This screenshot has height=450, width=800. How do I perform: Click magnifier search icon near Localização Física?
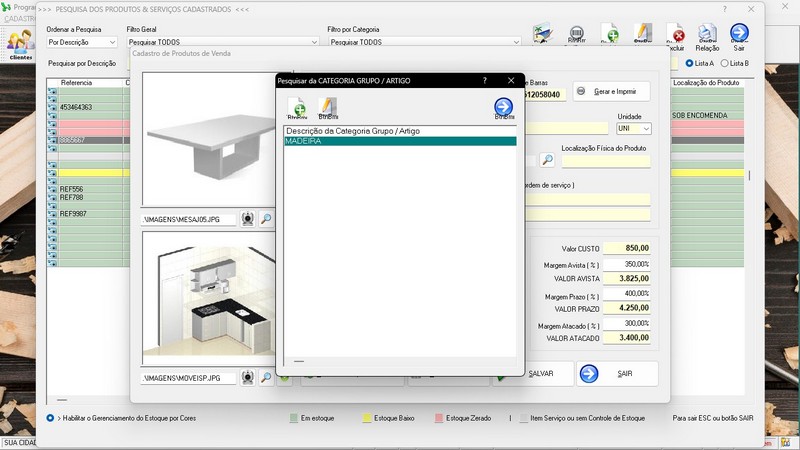tap(547, 160)
